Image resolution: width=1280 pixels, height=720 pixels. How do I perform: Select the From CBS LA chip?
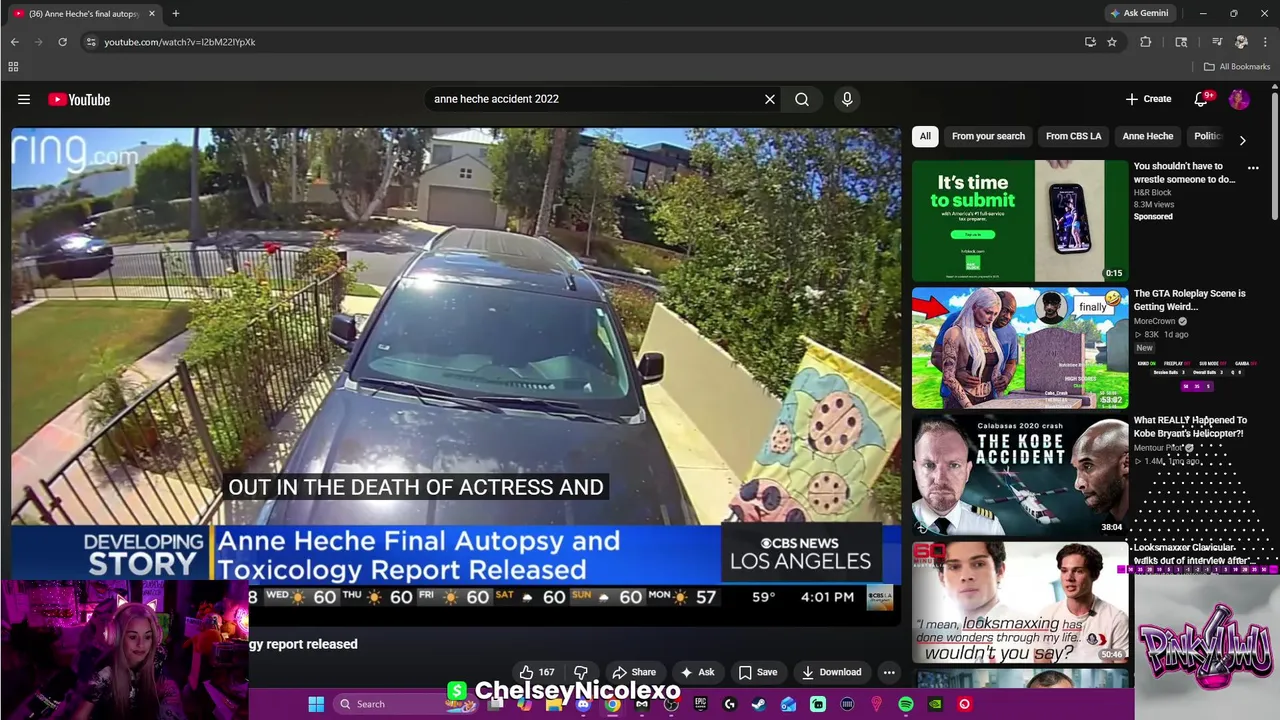[x=1073, y=136]
